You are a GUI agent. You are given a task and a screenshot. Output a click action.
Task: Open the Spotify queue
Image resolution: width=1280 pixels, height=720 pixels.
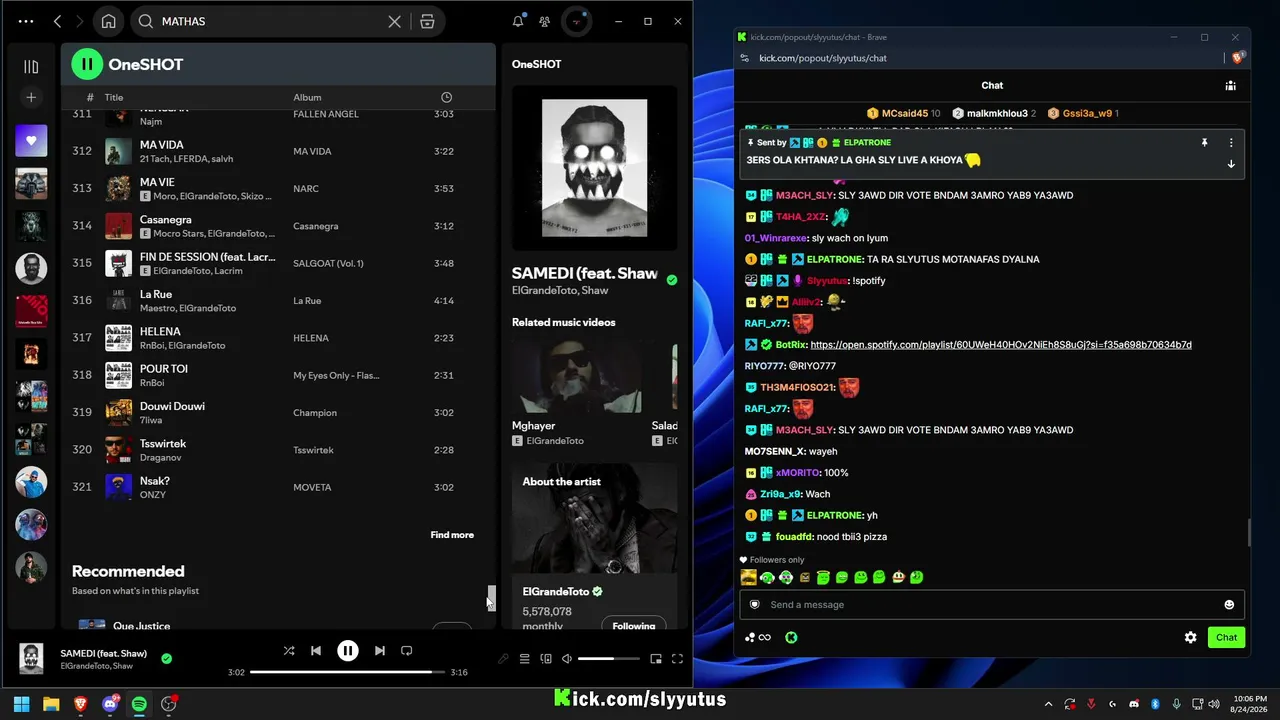click(x=524, y=659)
